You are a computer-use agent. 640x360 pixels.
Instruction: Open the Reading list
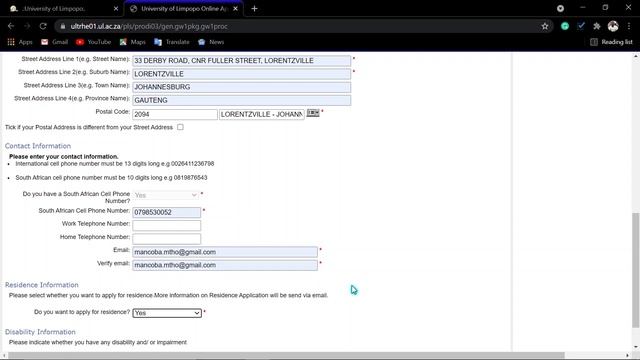pyautogui.click(x=611, y=42)
